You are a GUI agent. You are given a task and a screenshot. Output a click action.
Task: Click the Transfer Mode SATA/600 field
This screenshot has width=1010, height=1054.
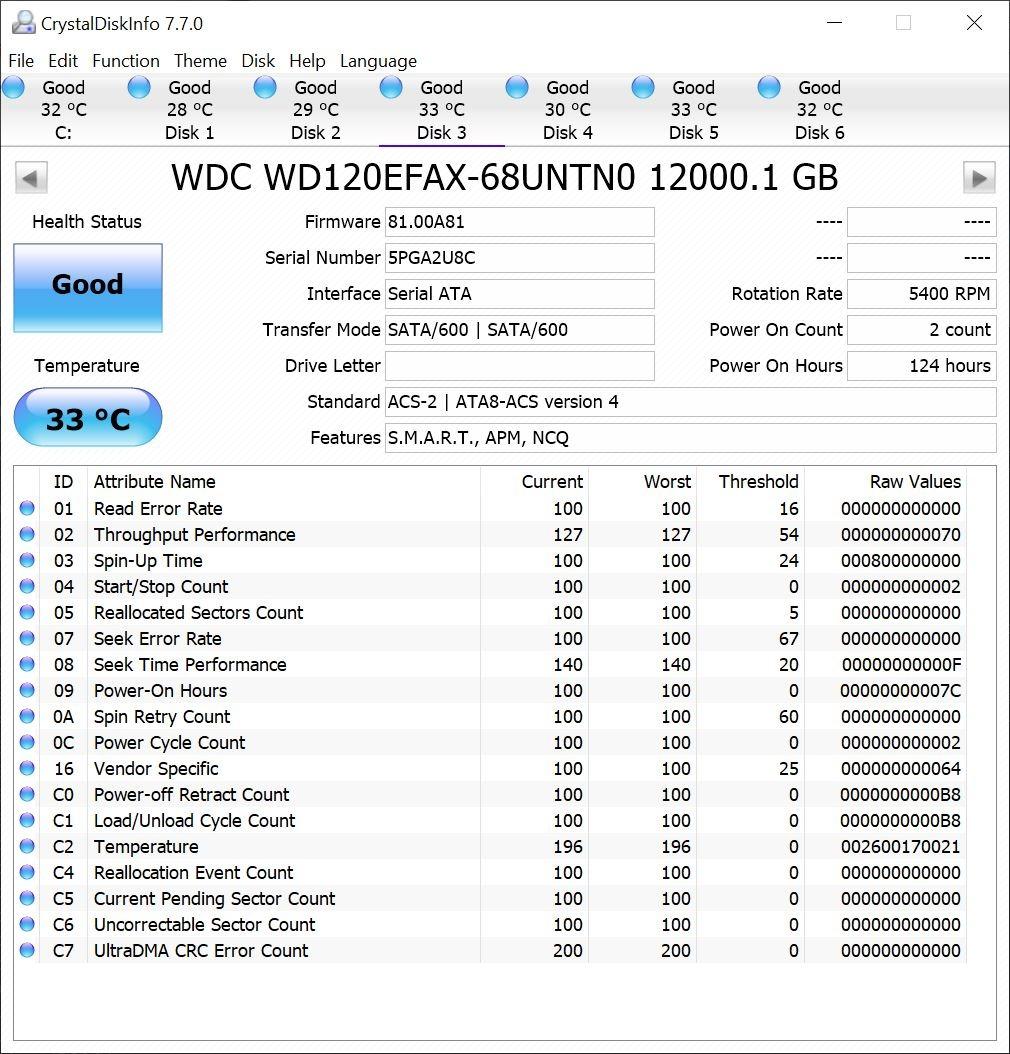coord(519,330)
